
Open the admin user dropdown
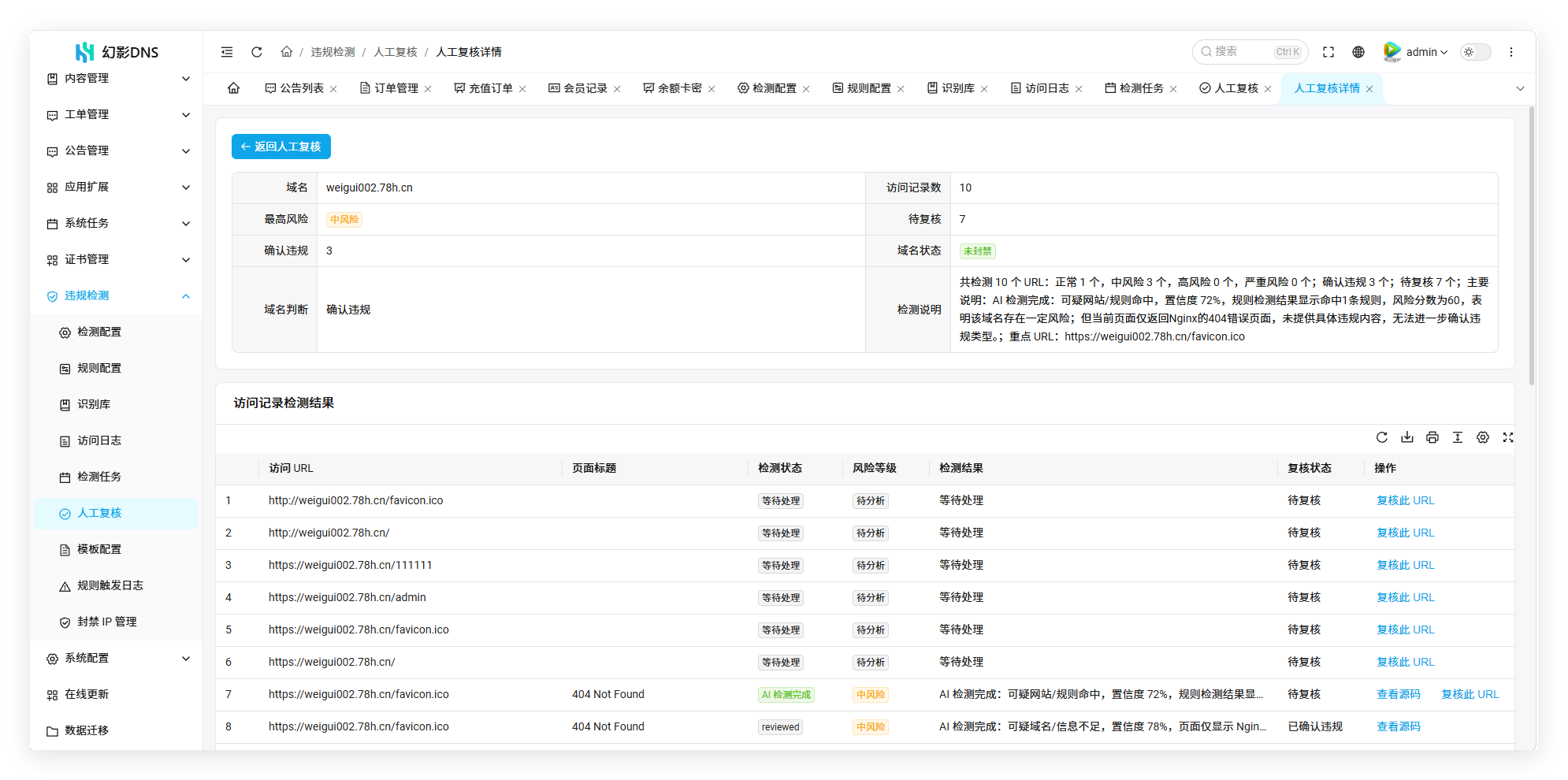(x=1416, y=52)
